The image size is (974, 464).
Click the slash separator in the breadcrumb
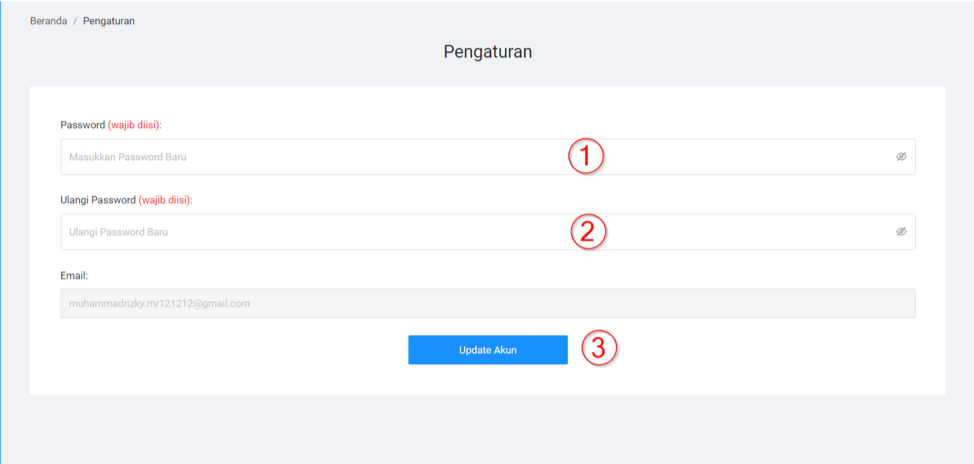coord(75,21)
